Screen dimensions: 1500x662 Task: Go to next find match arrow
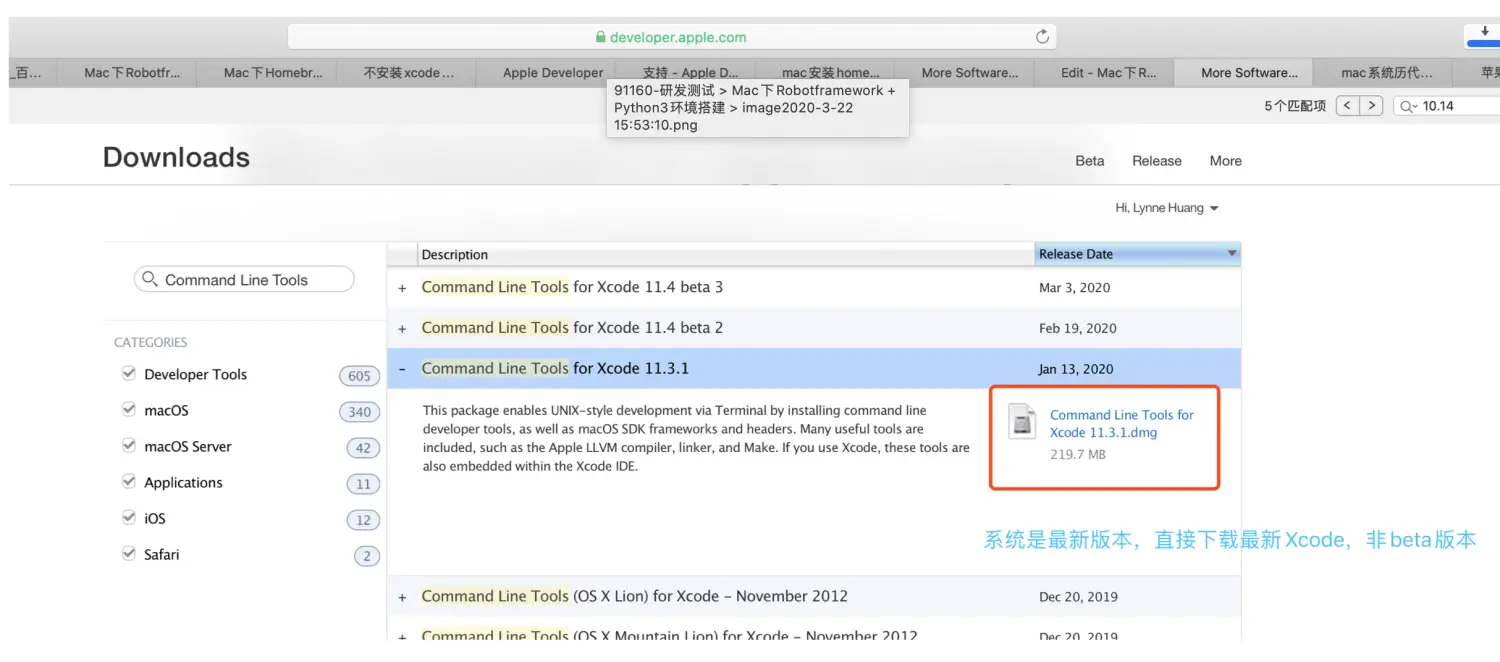[x=1372, y=105]
